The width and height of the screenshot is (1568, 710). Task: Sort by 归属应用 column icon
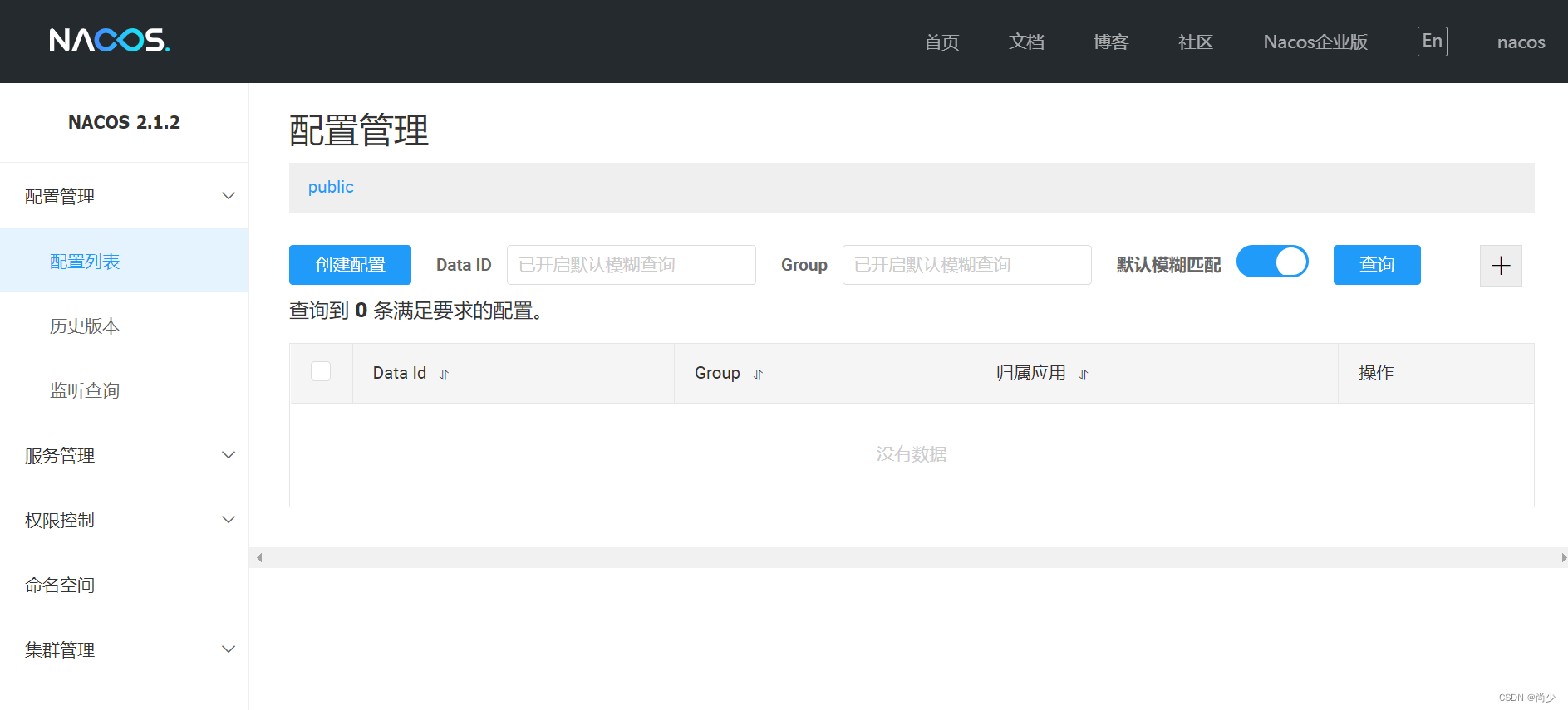pyautogui.click(x=1084, y=375)
